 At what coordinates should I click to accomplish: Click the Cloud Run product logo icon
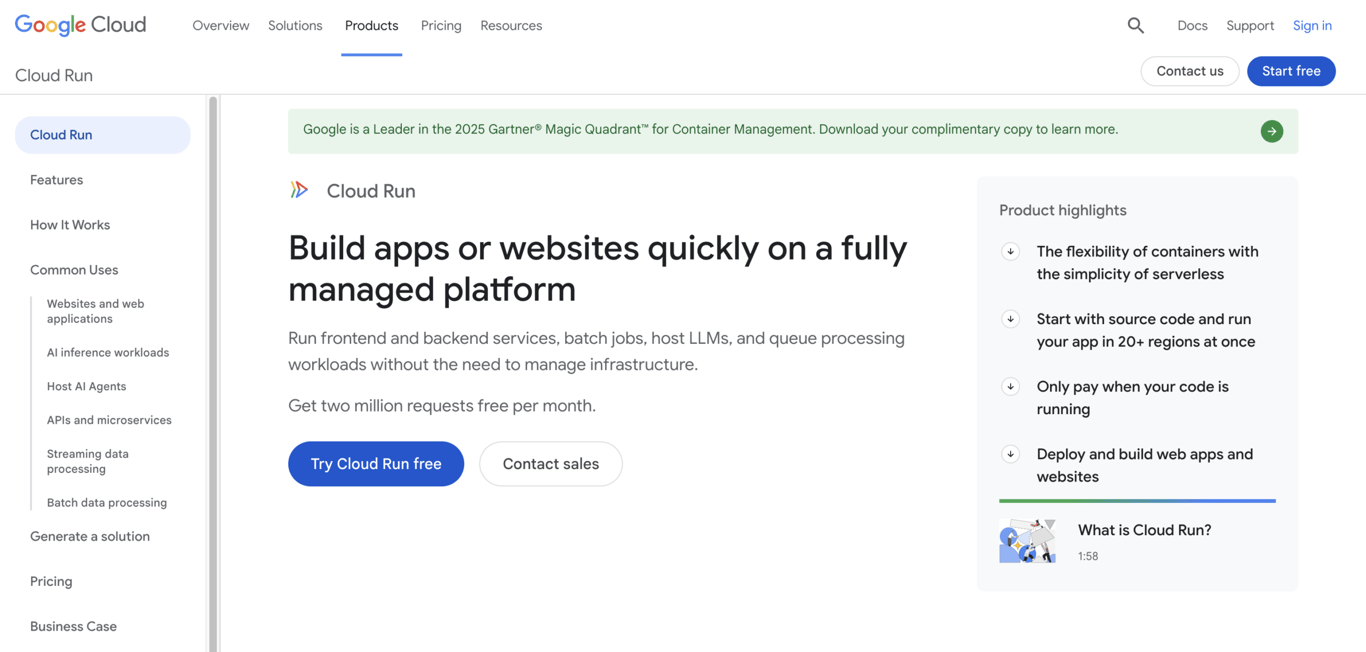coord(299,190)
